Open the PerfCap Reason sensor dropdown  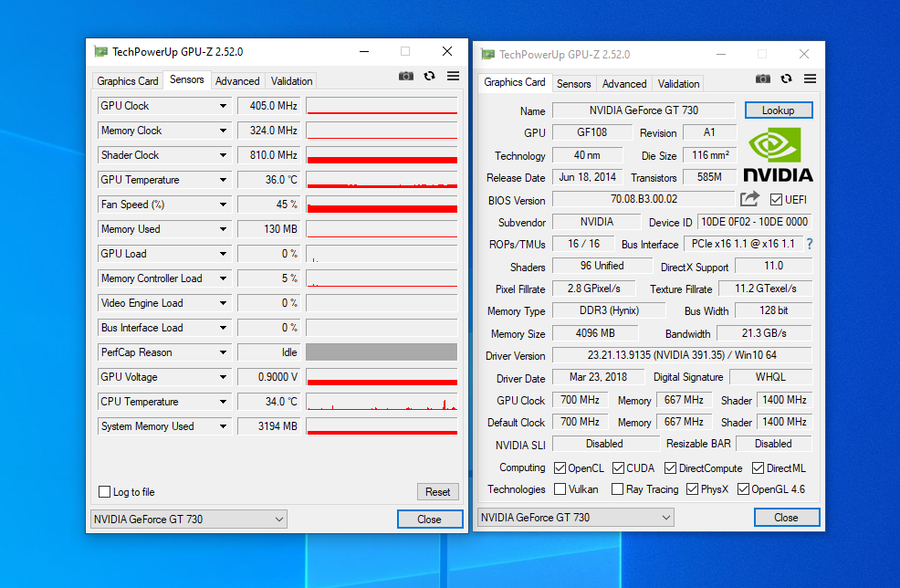(223, 353)
